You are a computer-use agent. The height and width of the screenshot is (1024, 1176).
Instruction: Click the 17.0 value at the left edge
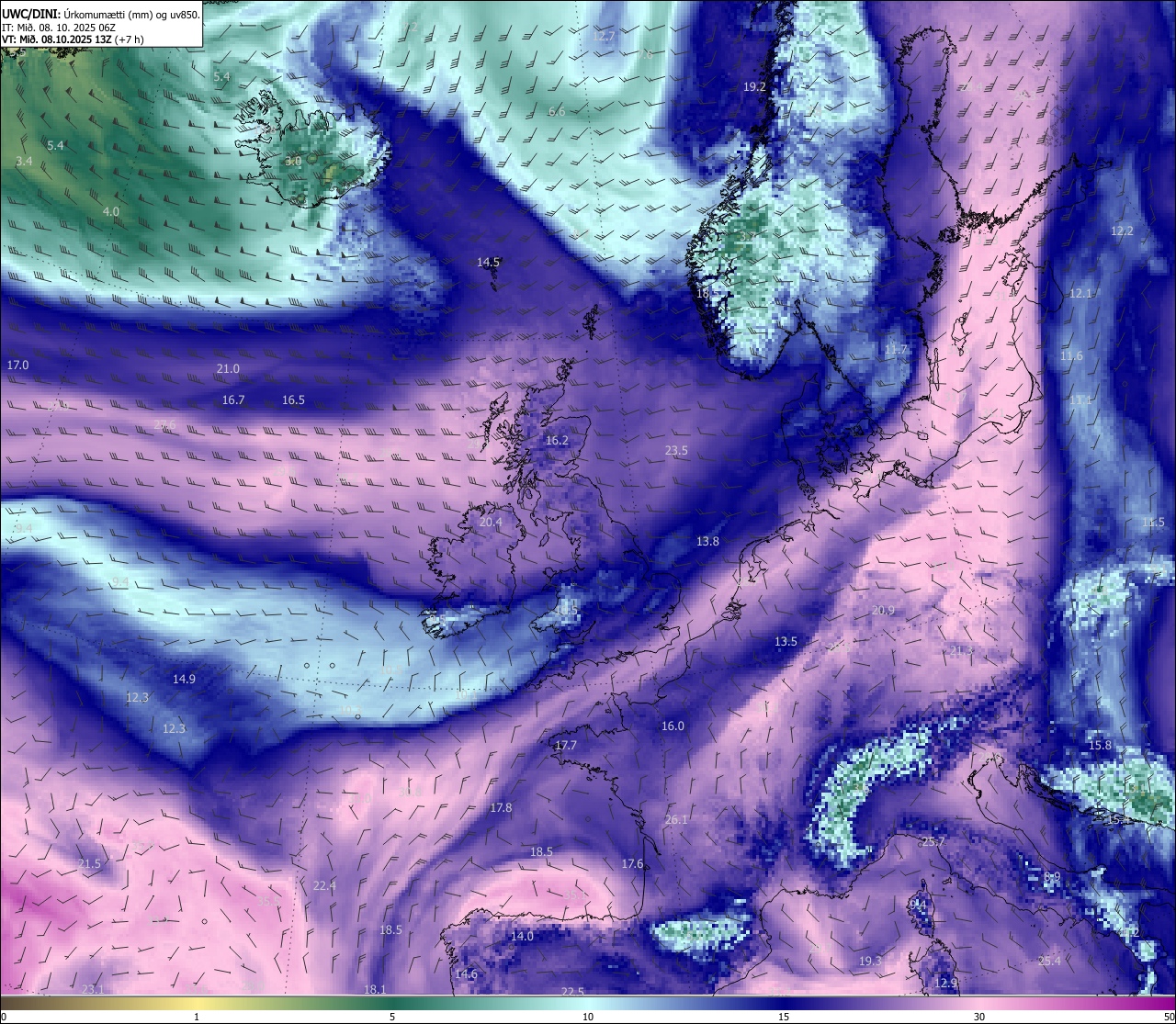(x=17, y=365)
